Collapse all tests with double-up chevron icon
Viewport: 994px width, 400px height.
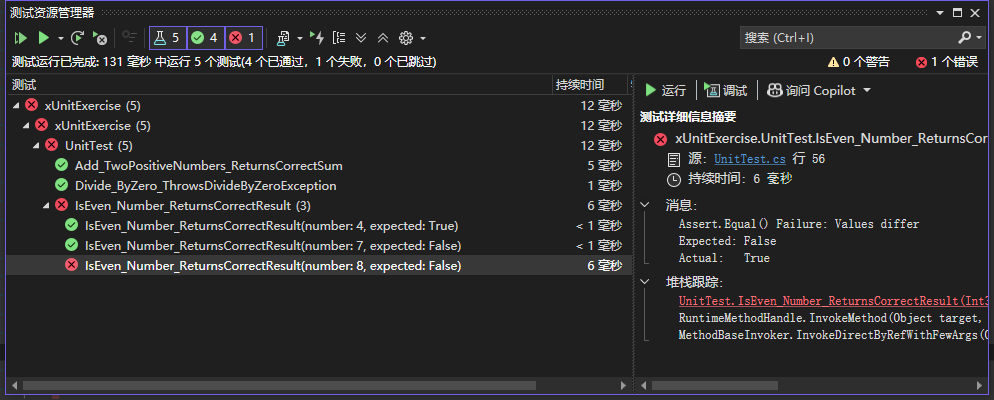pos(383,38)
